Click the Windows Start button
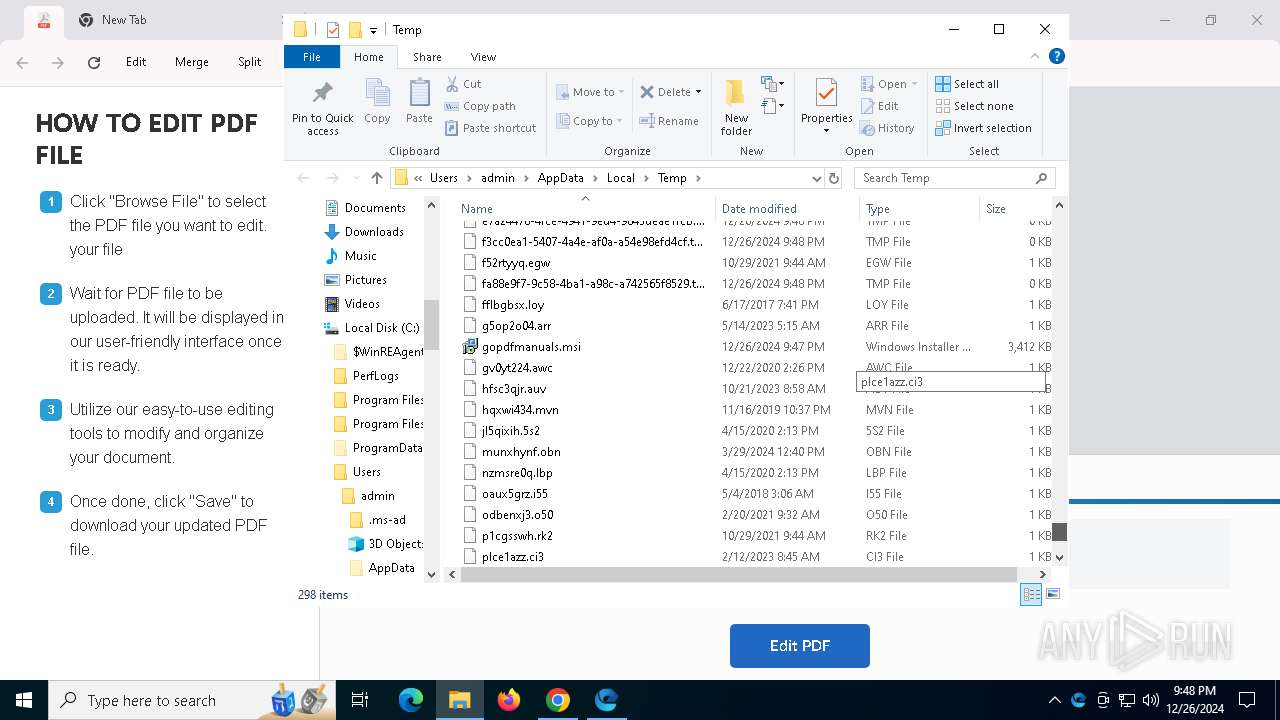The height and width of the screenshot is (720, 1280). point(24,700)
